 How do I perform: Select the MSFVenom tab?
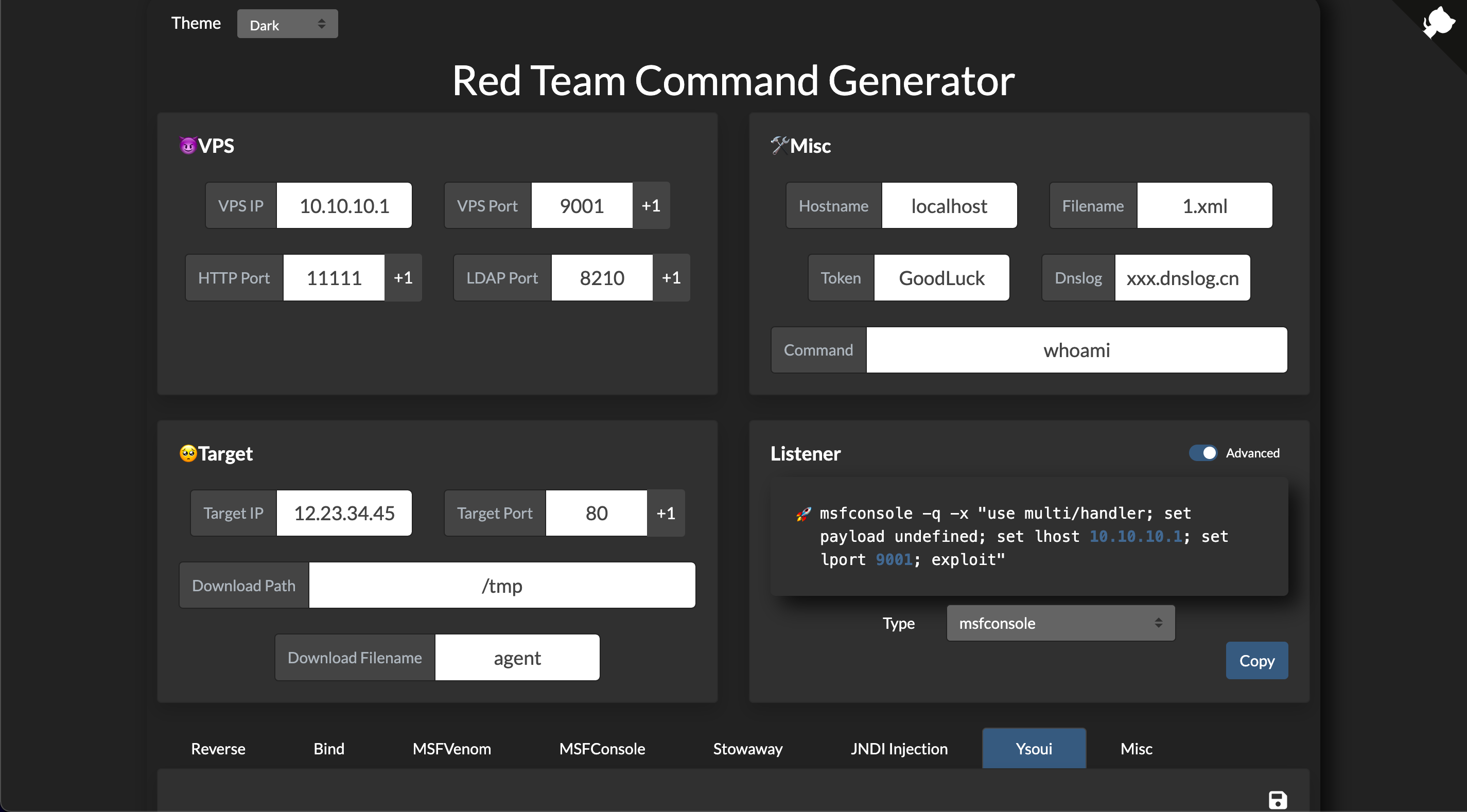[451, 748]
